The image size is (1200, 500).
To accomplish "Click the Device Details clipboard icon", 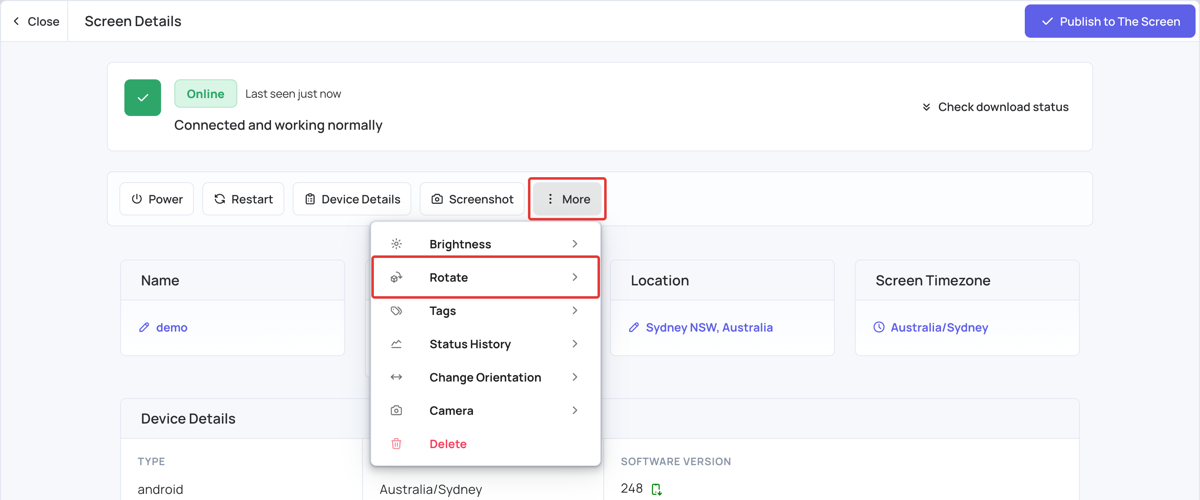I will (310, 199).
